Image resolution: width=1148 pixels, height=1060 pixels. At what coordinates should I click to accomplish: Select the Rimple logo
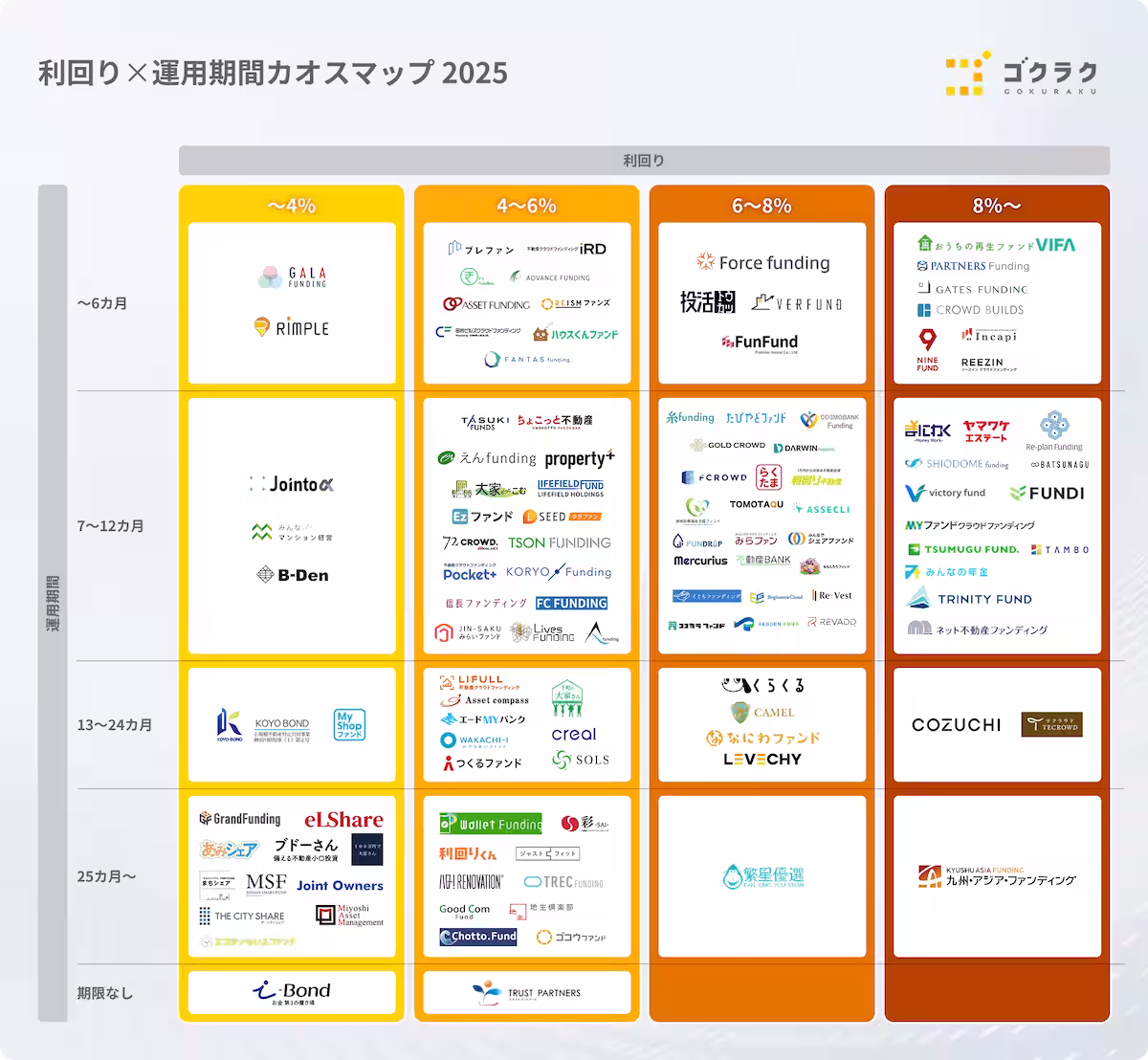pos(292,328)
